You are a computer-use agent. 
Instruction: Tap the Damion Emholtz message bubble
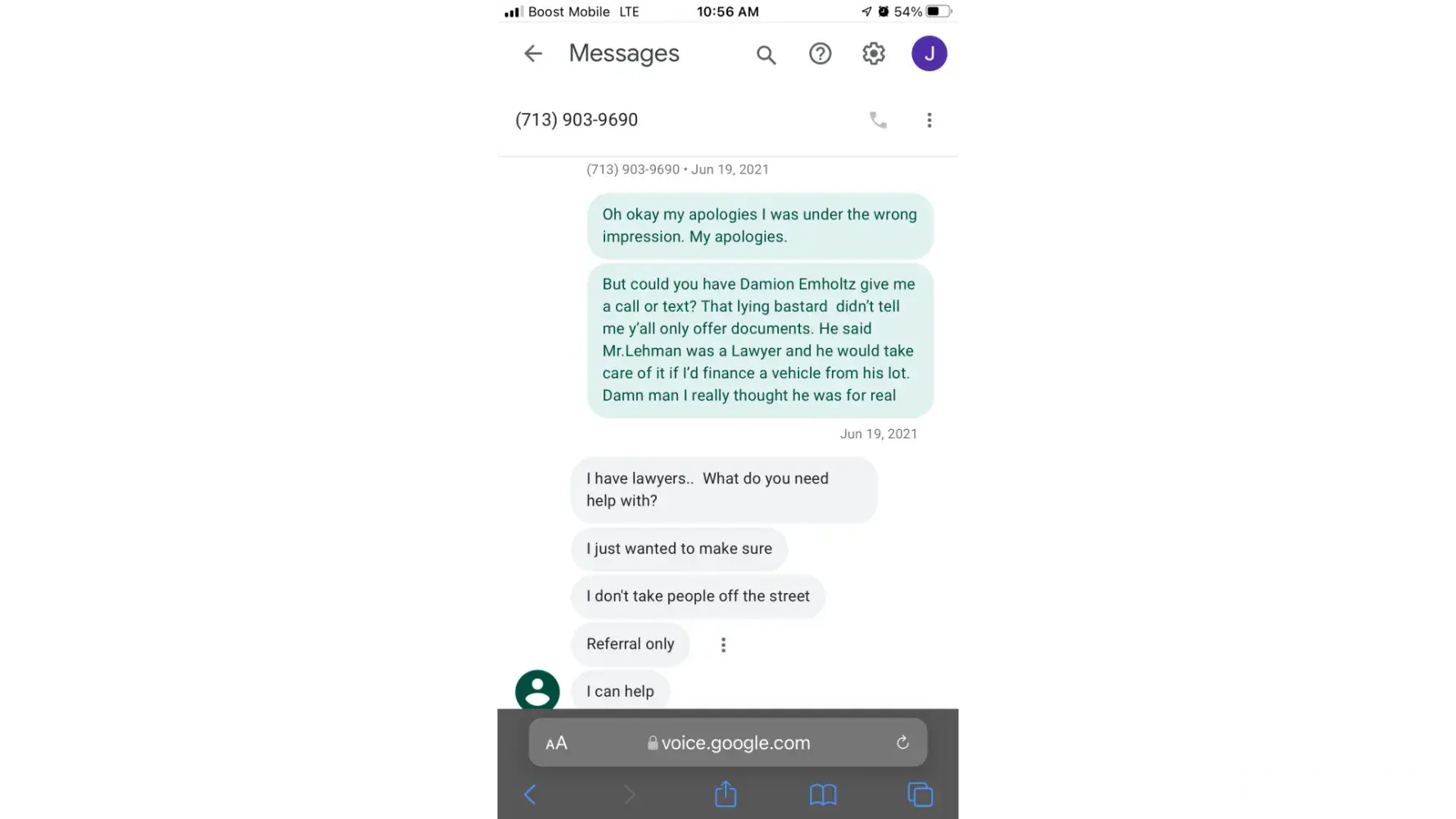[x=760, y=340]
